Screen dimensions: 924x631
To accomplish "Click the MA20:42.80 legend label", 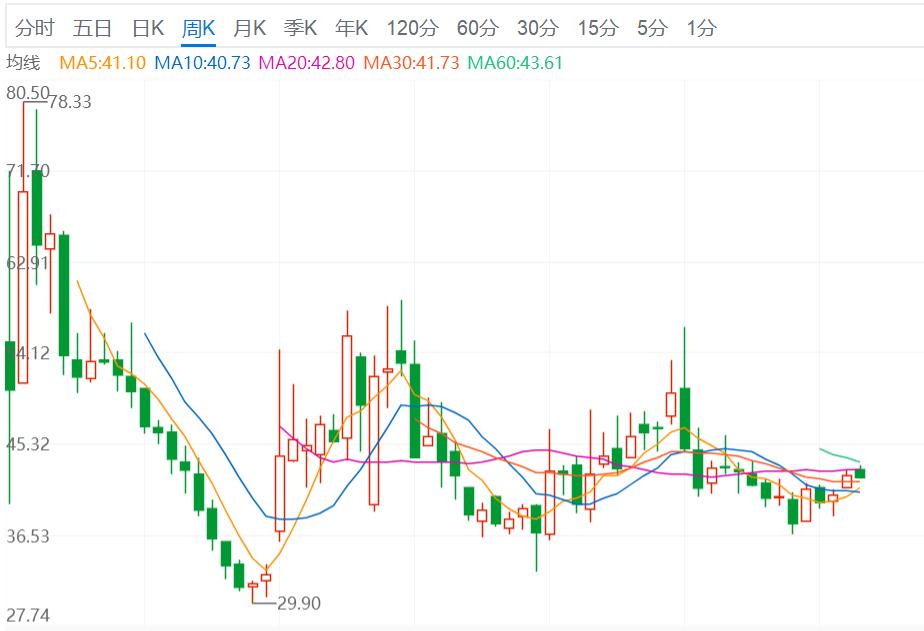I will tap(307, 63).
